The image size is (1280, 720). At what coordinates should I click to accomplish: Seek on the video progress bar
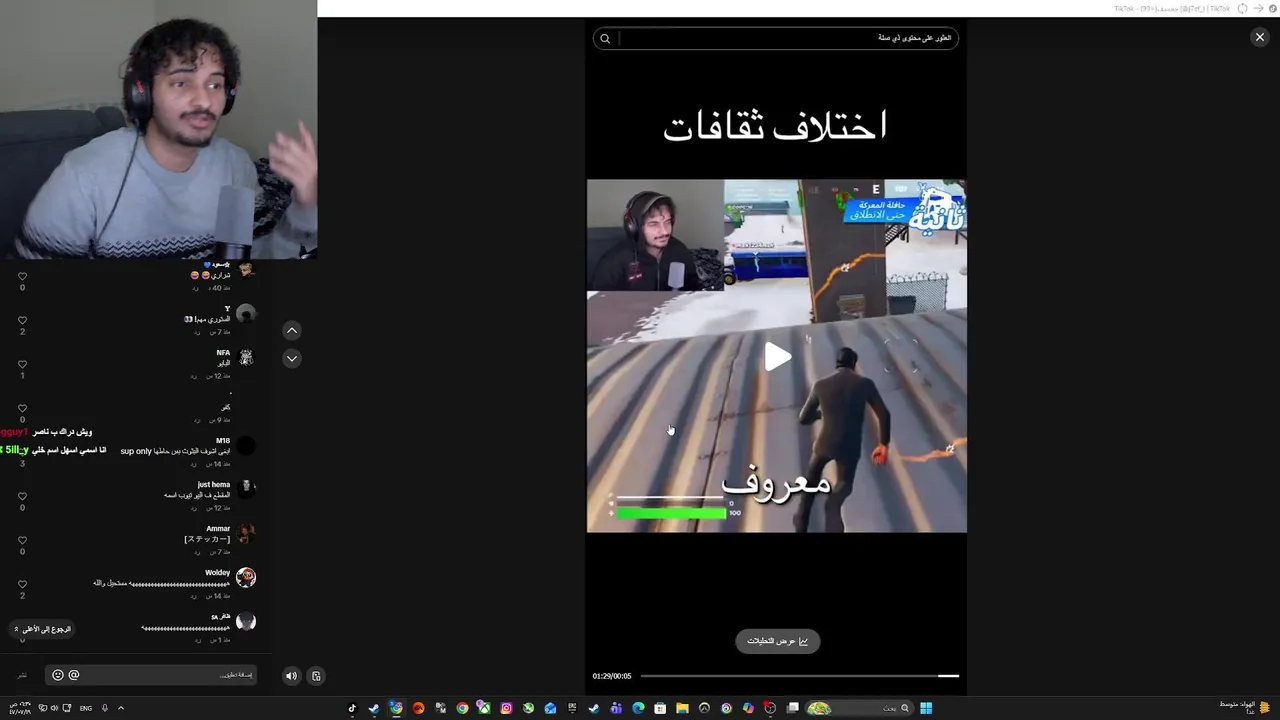[799, 676]
